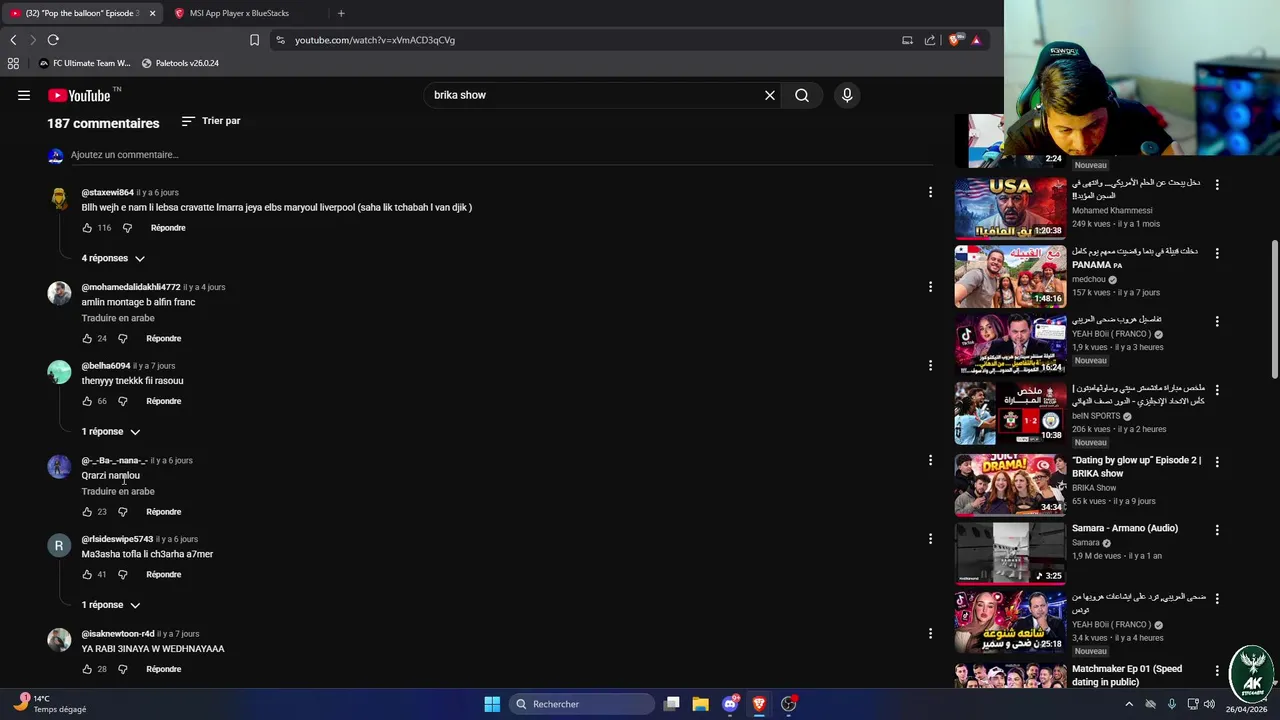Translate the 'Qrarzi namlou' comment to Arabic
The width and height of the screenshot is (1280, 720).
pos(118,491)
